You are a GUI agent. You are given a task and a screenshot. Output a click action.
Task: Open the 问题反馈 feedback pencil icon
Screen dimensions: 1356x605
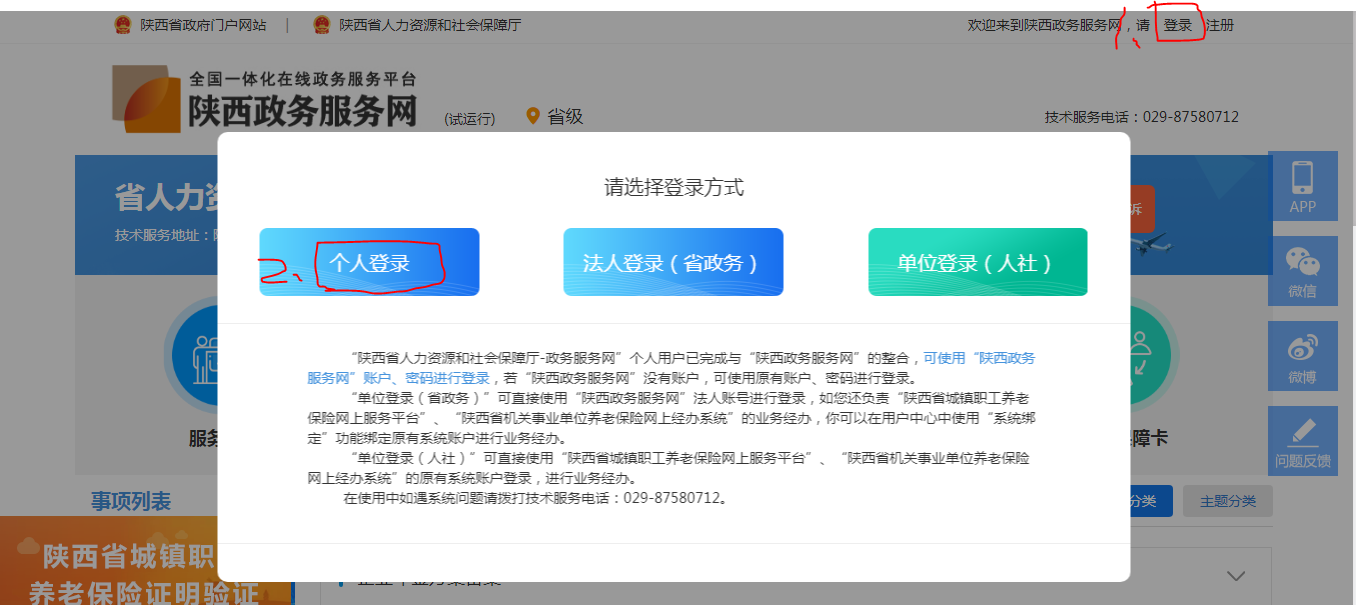point(1302,442)
